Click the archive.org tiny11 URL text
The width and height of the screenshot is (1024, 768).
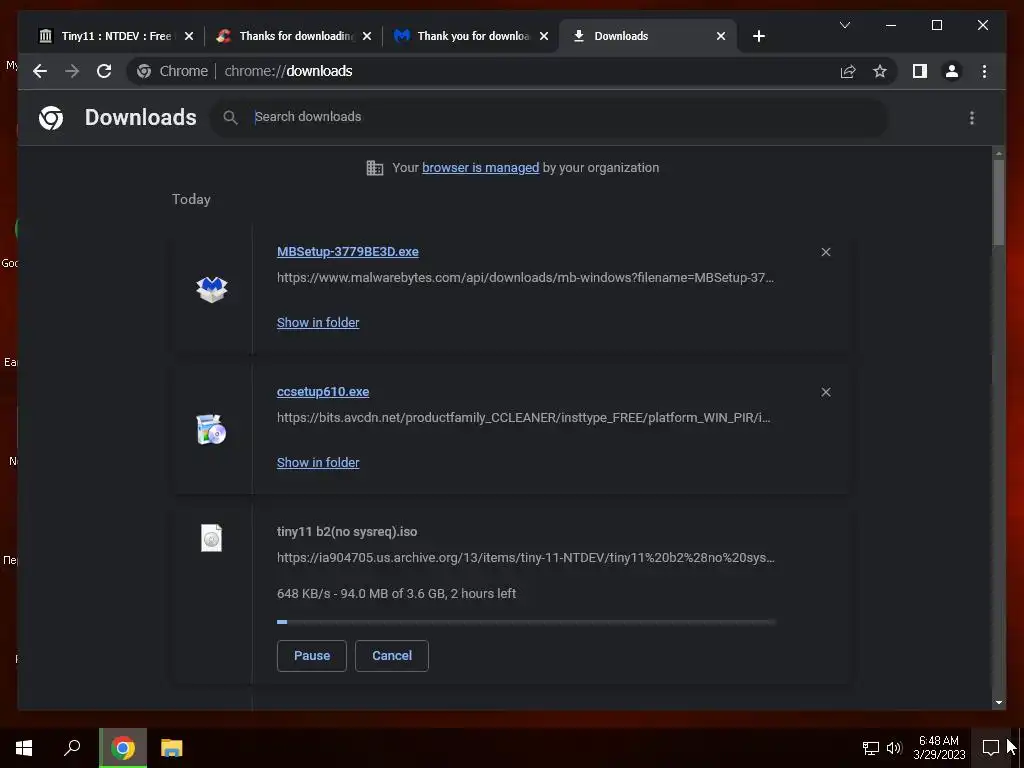click(526, 558)
